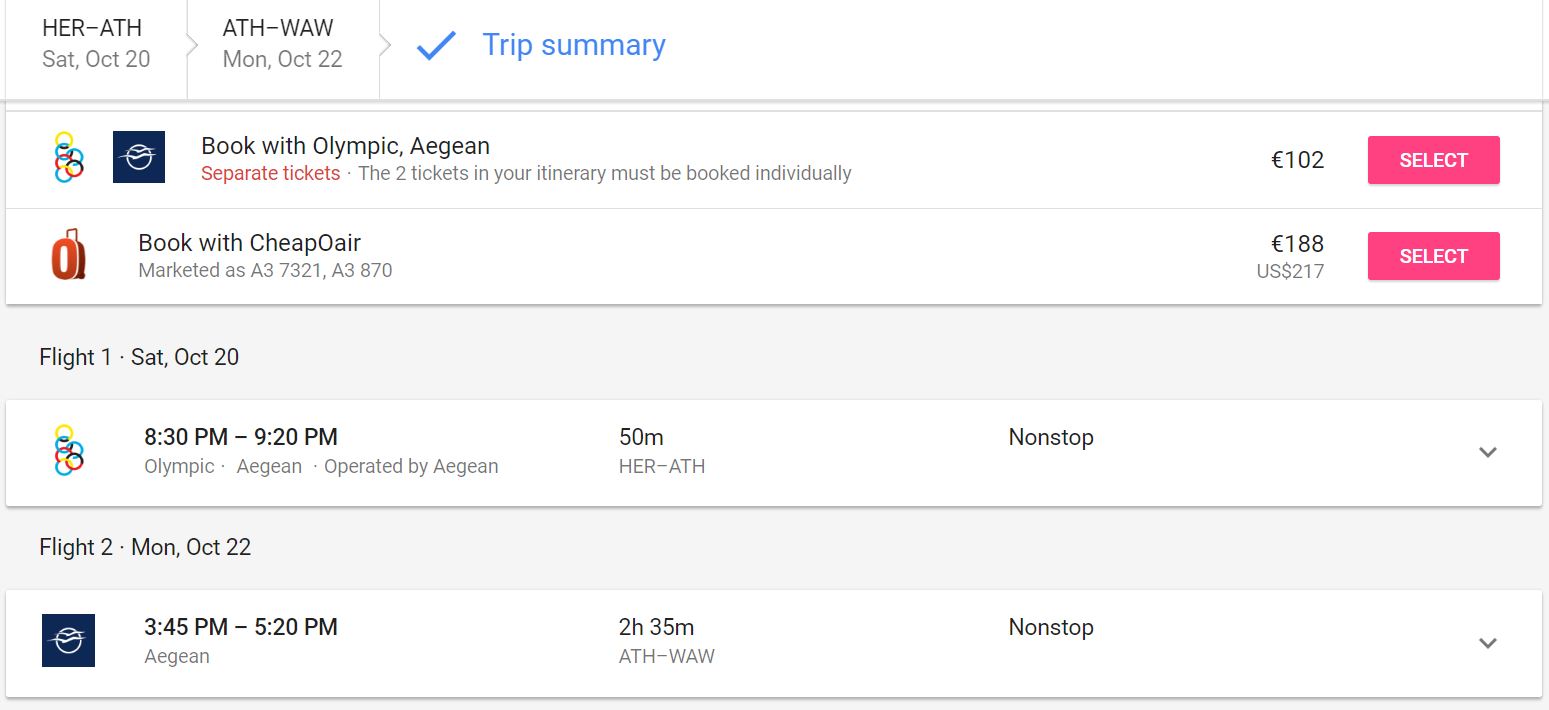Click the 3:45 PM – 5:20 PM flight row
The height and width of the screenshot is (710, 1549).
774,643
